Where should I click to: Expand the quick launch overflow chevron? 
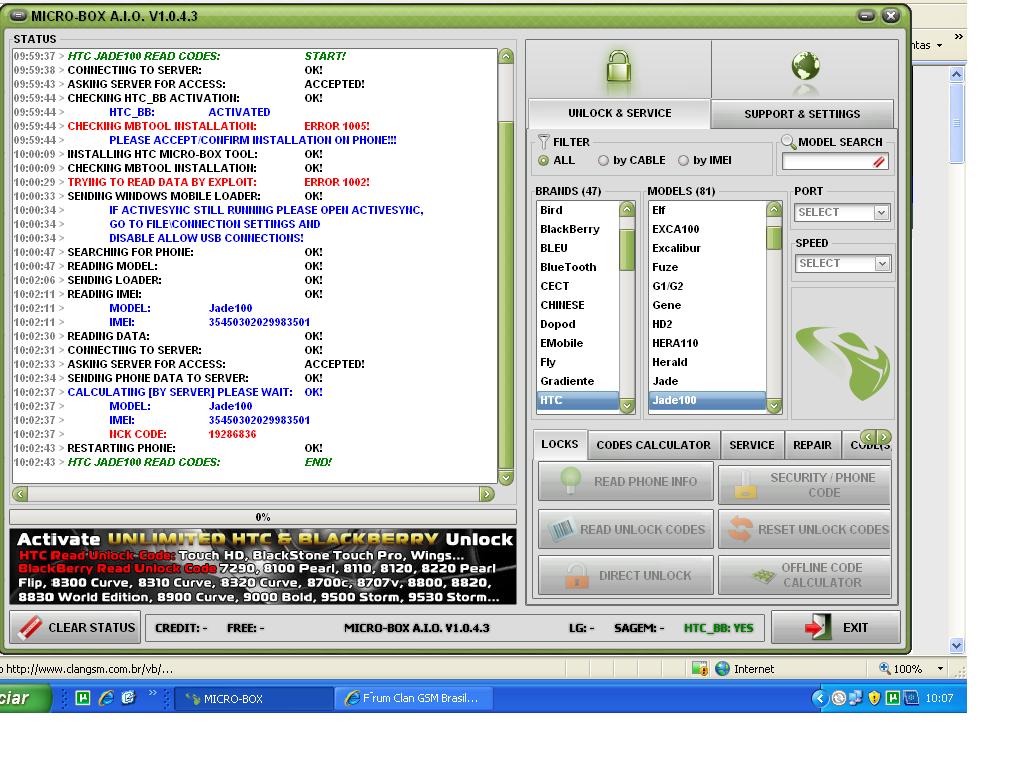point(153,693)
